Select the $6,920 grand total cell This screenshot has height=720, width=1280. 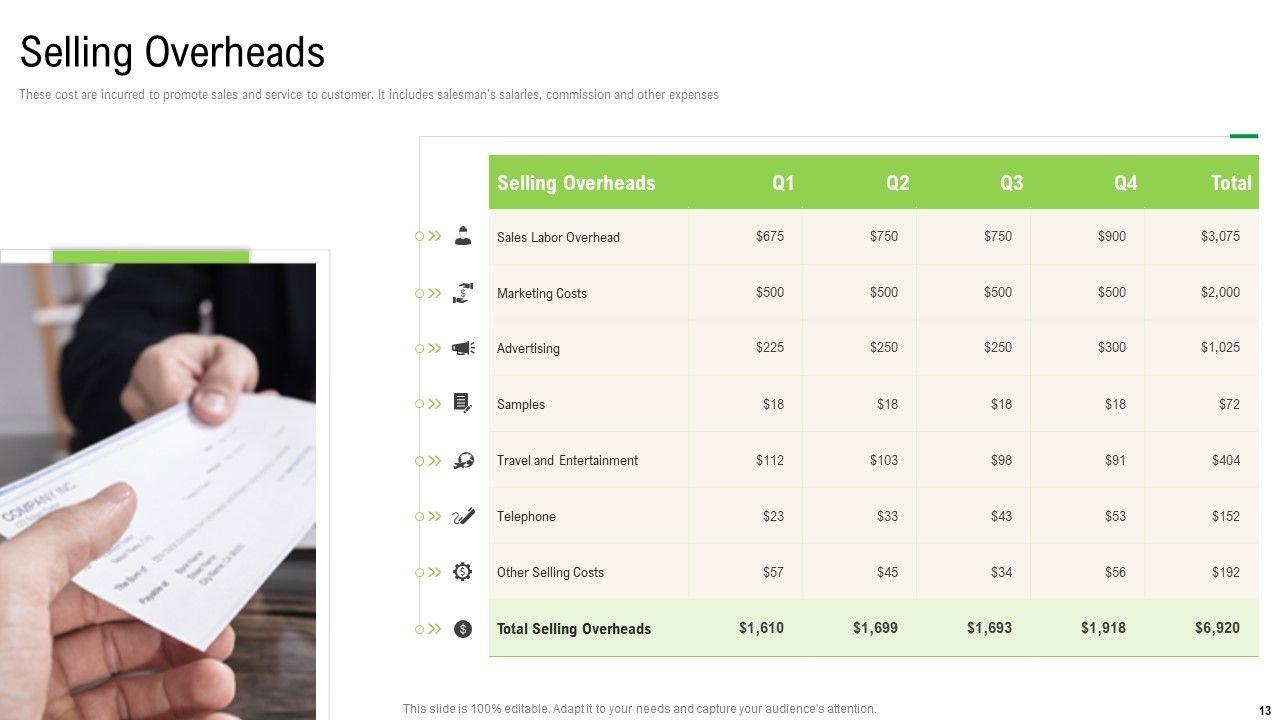coord(1217,628)
